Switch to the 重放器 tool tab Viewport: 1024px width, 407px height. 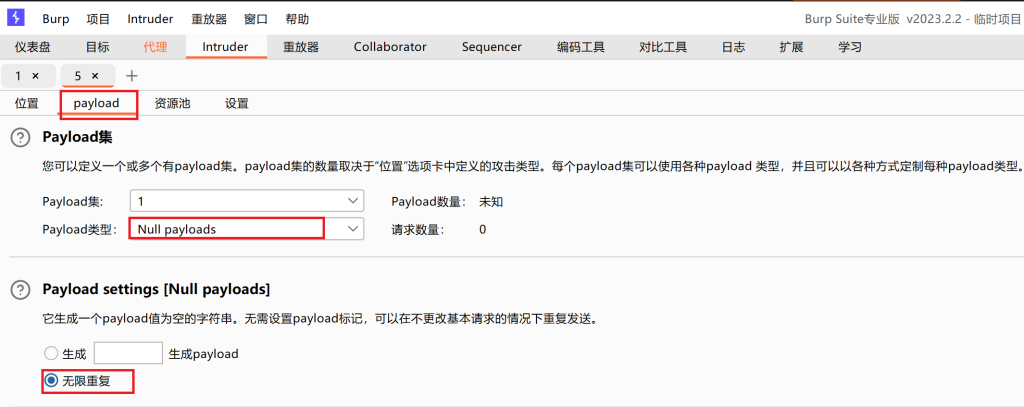(301, 47)
